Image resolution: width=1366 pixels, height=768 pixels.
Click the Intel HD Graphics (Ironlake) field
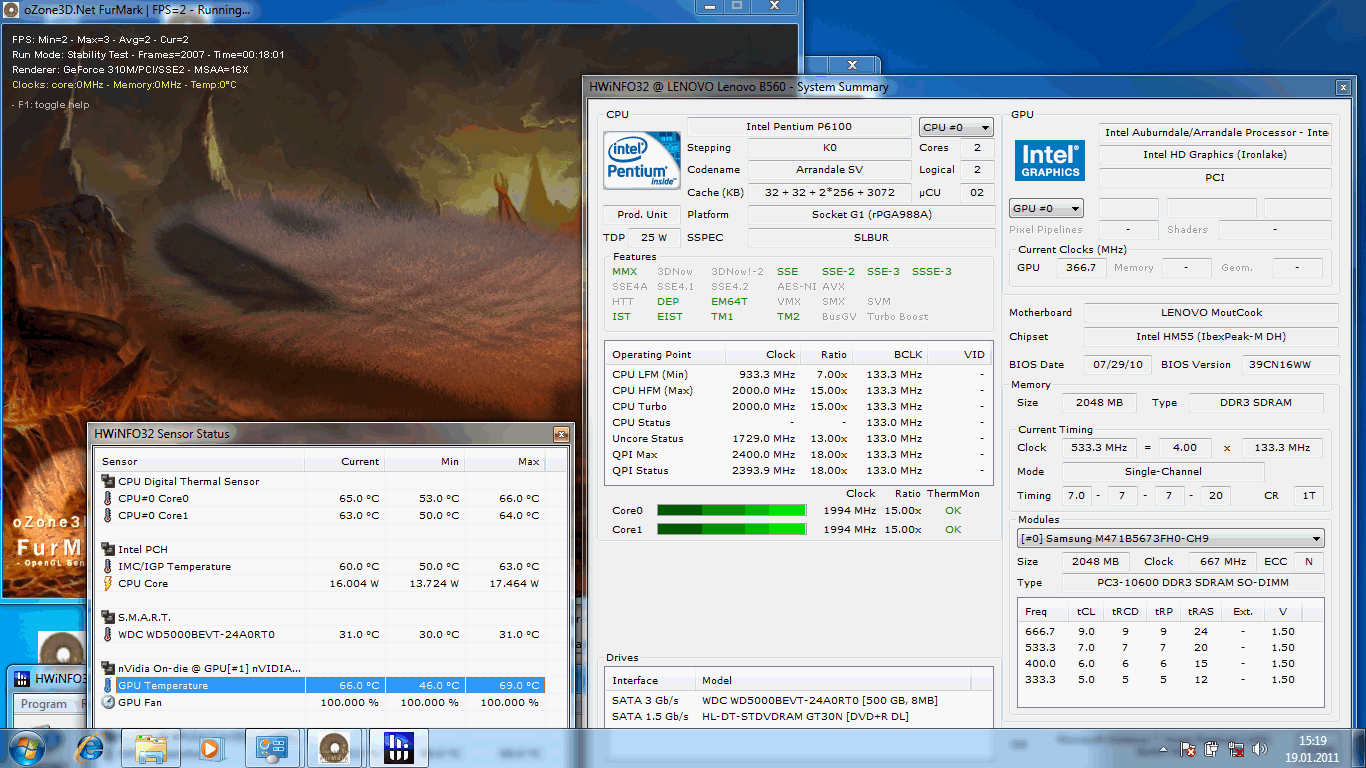point(1214,155)
